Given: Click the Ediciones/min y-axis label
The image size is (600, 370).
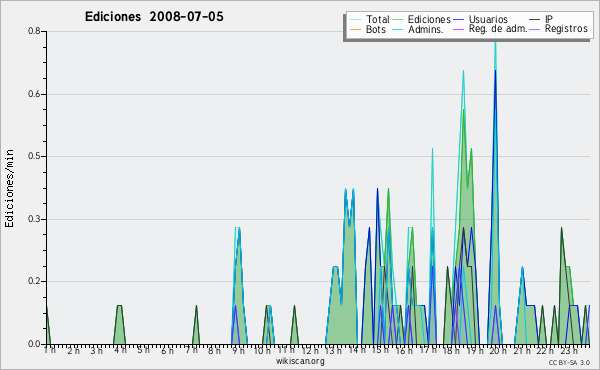Looking at the screenshot, I should [x=9, y=188].
